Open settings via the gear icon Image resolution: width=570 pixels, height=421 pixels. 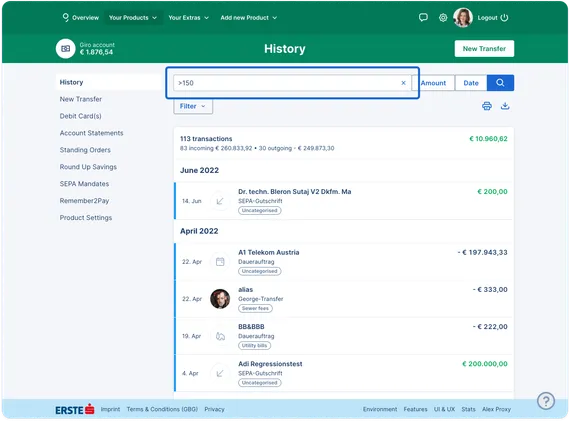pyautogui.click(x=443, y=17)
